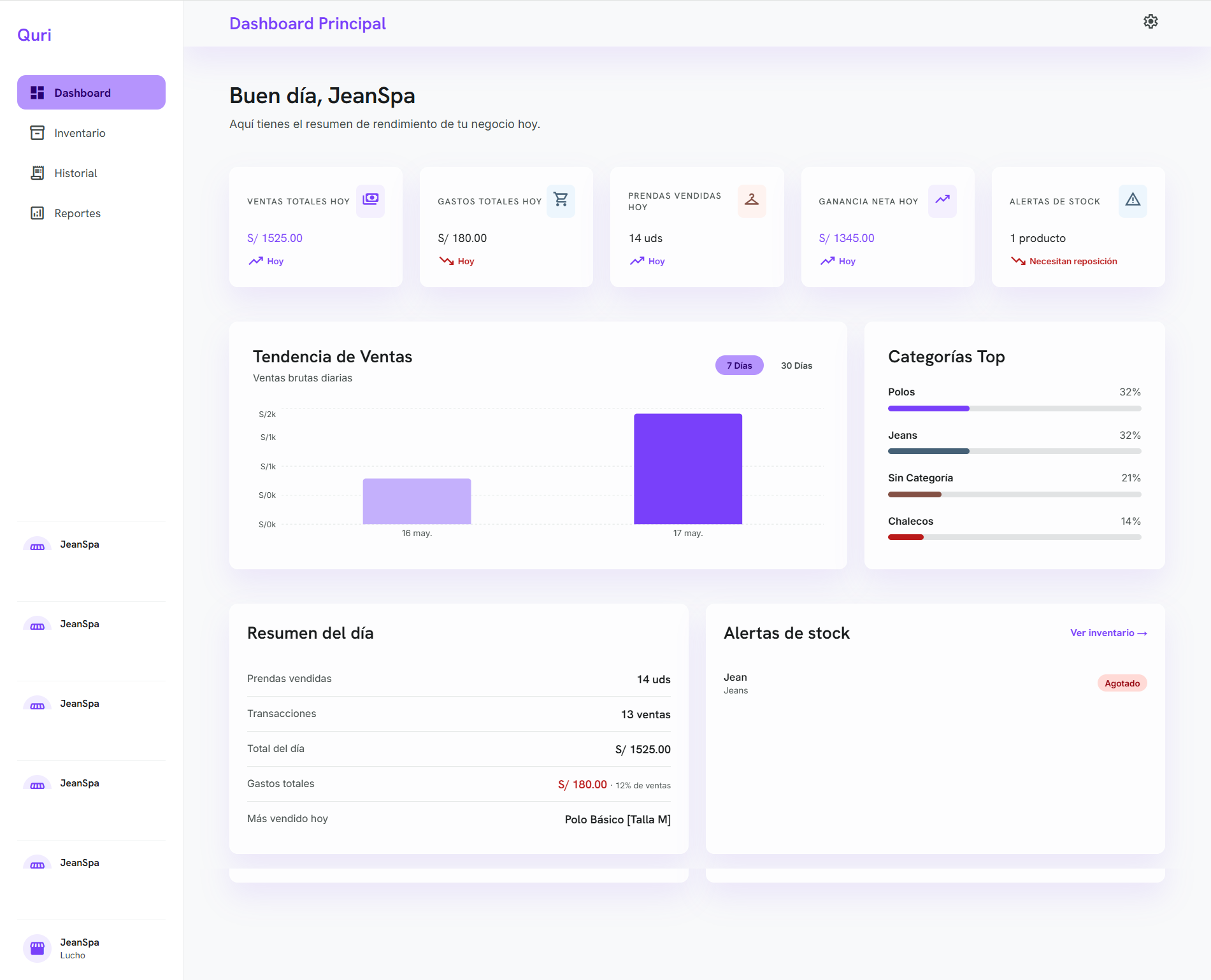This screenshot has width=1211, height=980.
Task: Click the '1 producto' stock alert value
Action: 1038,238
